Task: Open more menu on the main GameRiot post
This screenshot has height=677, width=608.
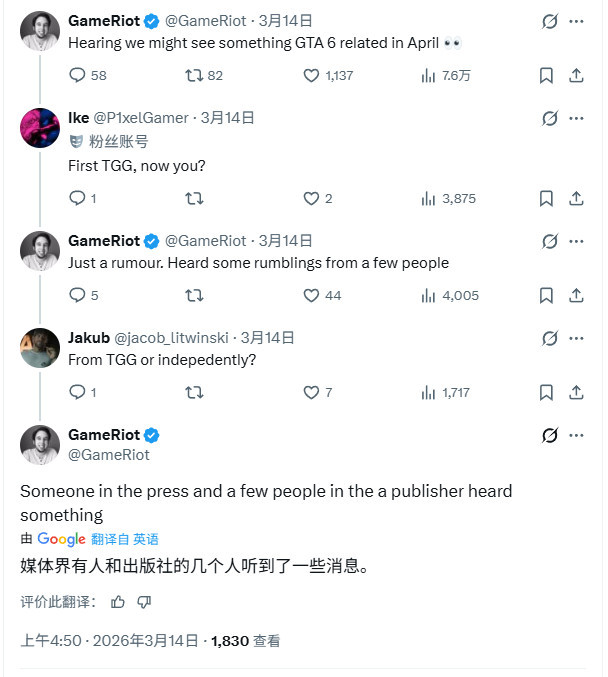Action: click(578, 435)
